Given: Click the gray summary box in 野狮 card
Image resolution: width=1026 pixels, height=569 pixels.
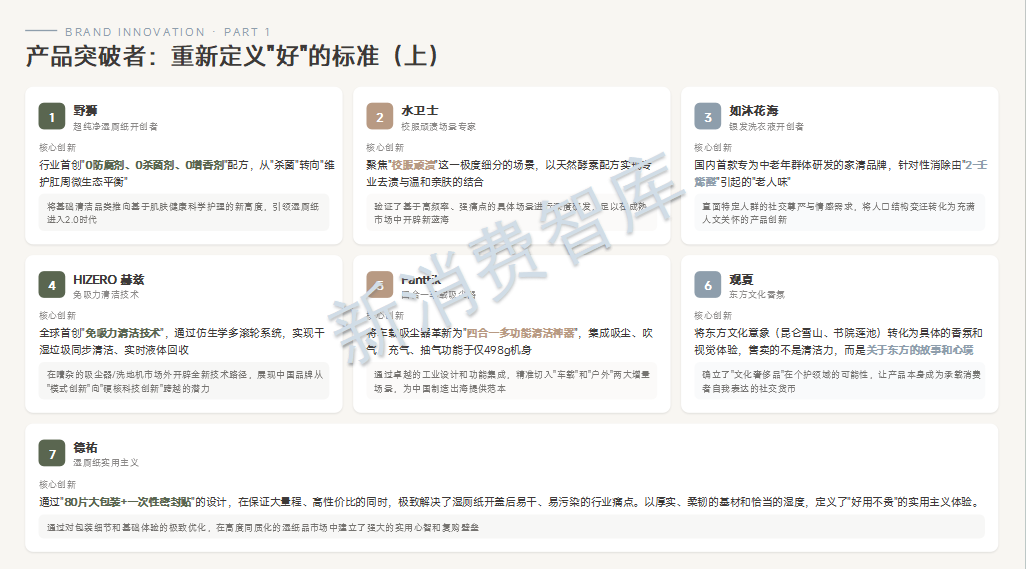Looking at the screenshot, I should click(176, 212).
